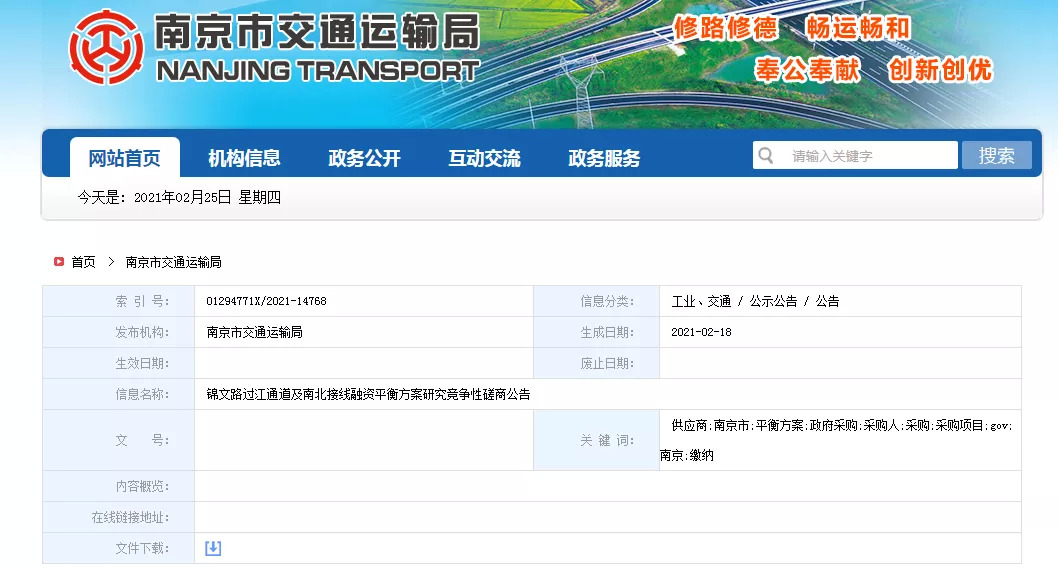
Task: Click the 信息名称 label cell
Action: coord(119,394)
